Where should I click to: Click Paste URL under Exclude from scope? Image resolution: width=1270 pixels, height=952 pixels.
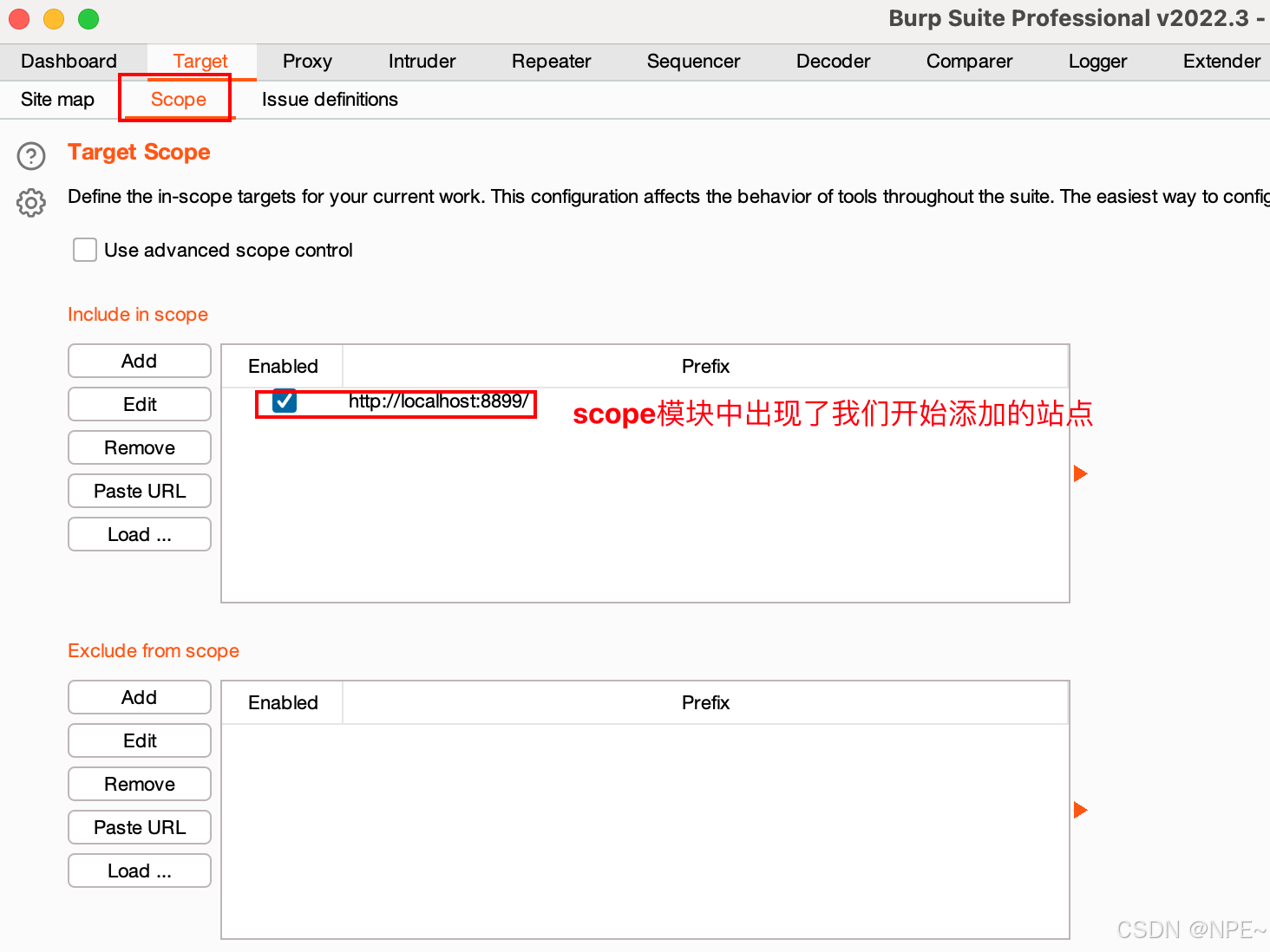click(140, 827)
